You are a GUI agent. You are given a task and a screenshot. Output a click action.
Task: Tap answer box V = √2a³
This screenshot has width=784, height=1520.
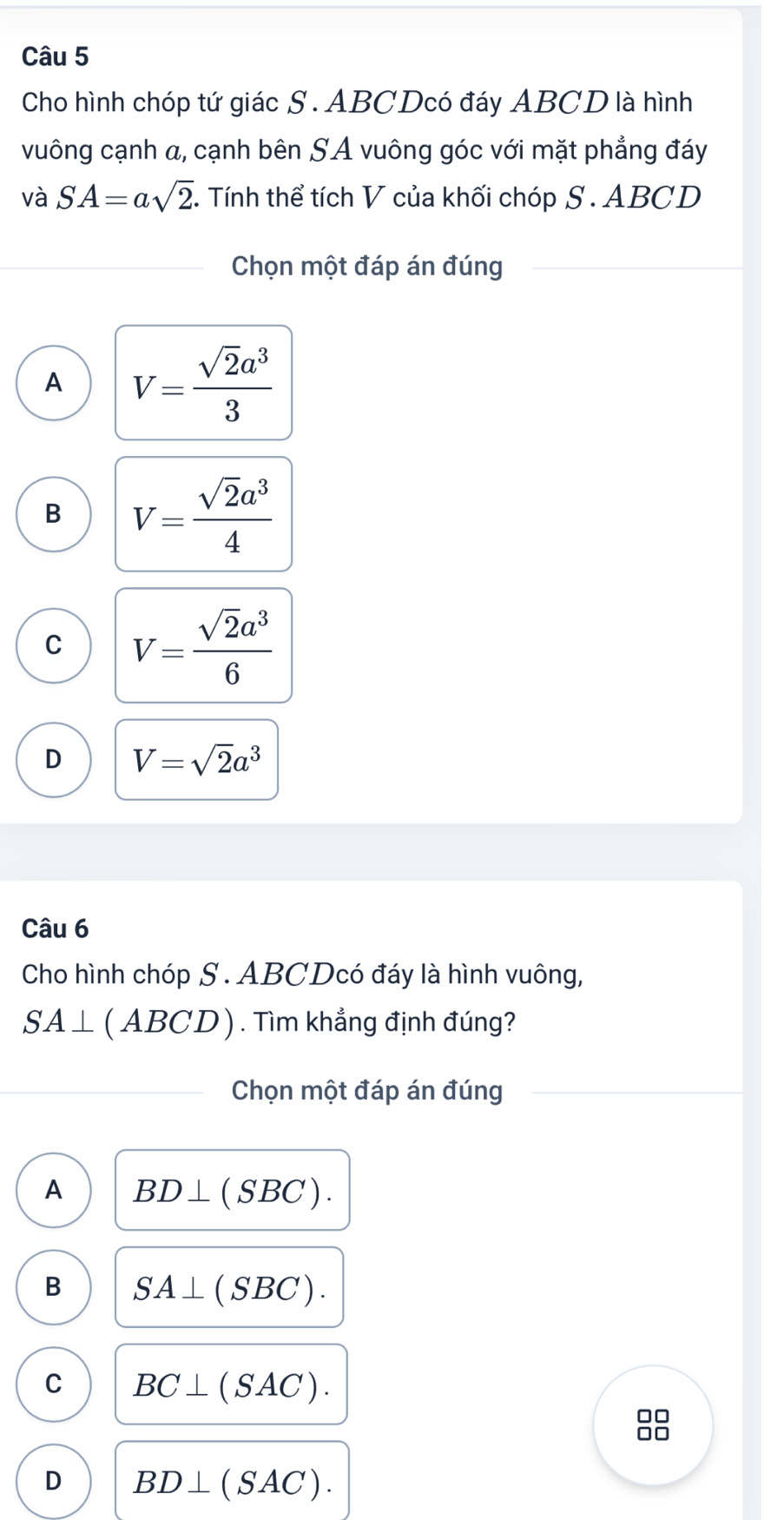pos(197,760)
